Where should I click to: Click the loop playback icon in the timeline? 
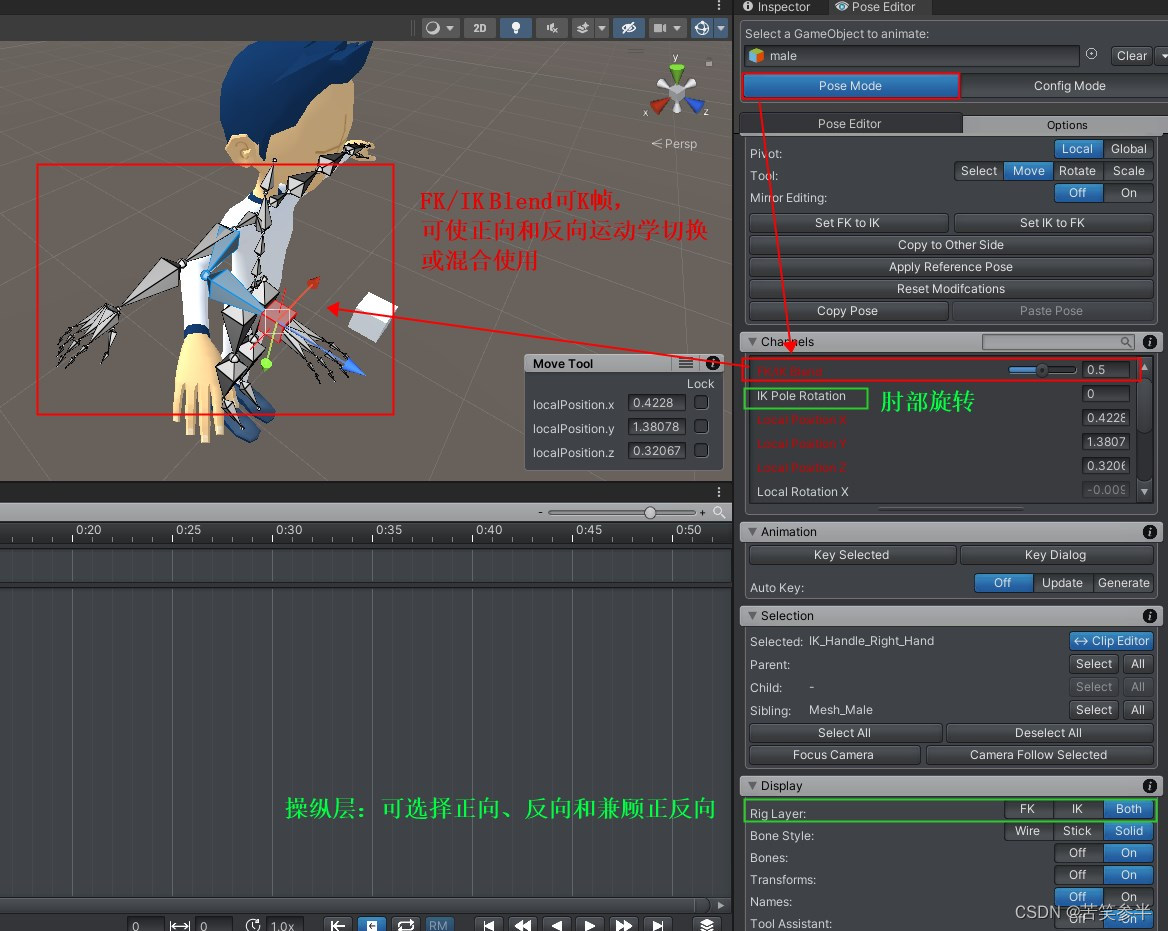[405, 923]
